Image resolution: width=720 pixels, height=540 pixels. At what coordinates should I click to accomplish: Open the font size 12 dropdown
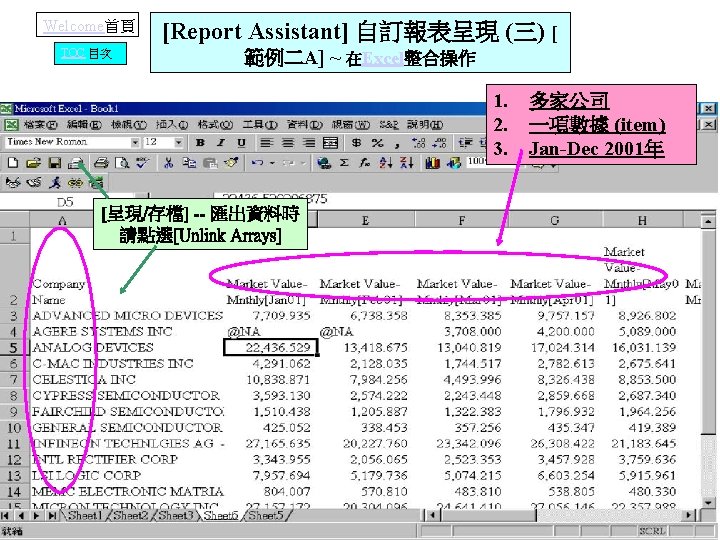(x=179, y=142)
